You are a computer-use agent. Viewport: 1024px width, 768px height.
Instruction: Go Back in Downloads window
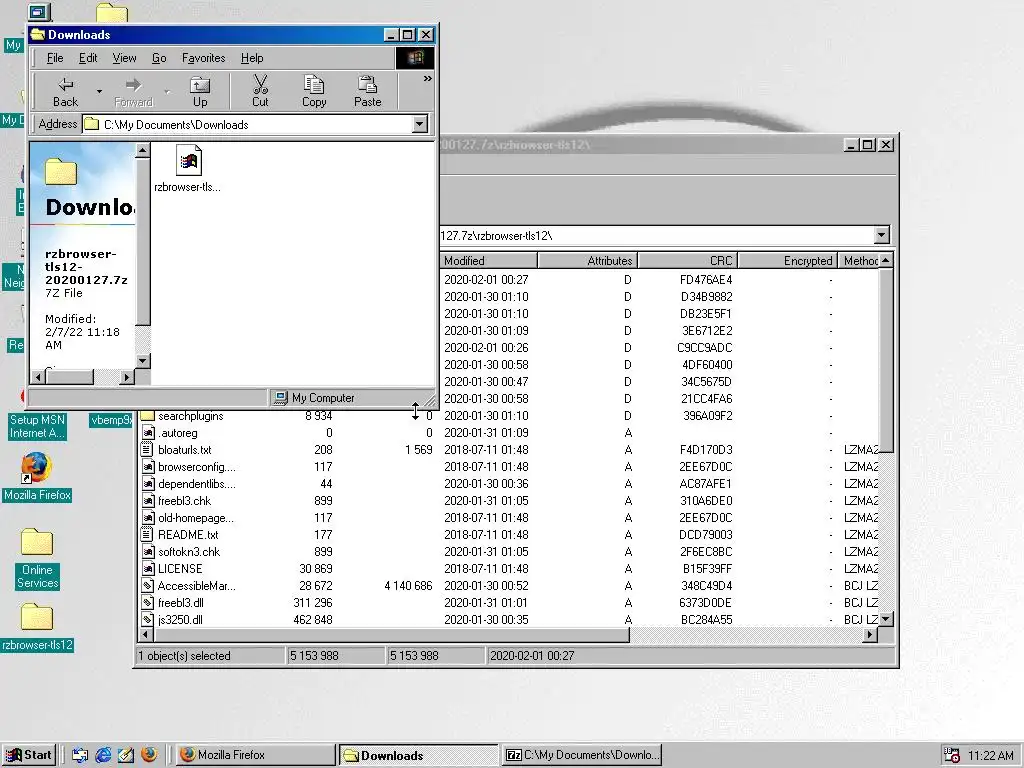click(x=65, y=92)
